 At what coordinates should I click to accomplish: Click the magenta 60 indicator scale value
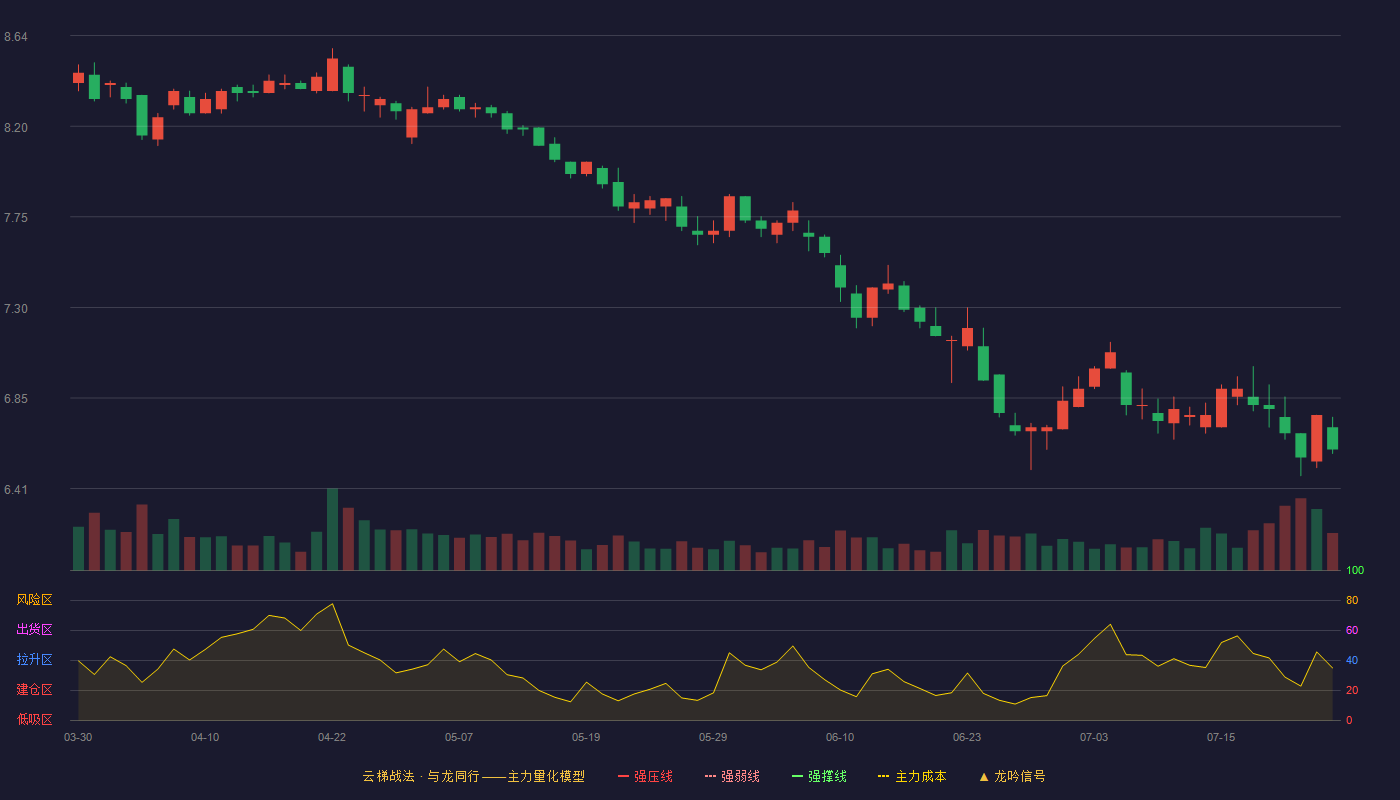click(x=1352, y=630)
